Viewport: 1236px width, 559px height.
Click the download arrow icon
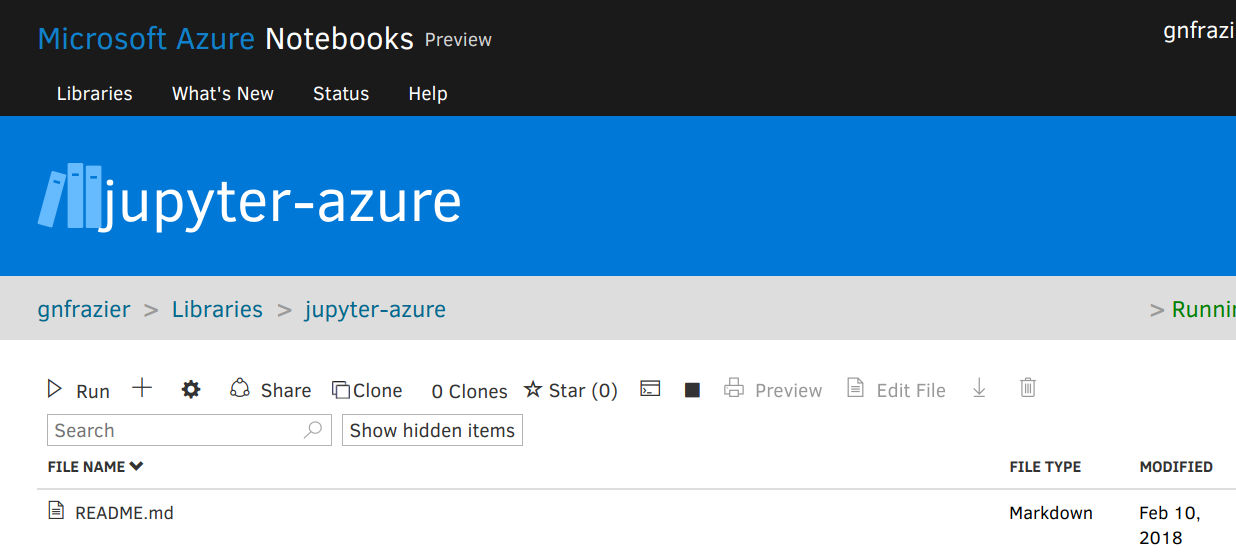pos(979,388)
